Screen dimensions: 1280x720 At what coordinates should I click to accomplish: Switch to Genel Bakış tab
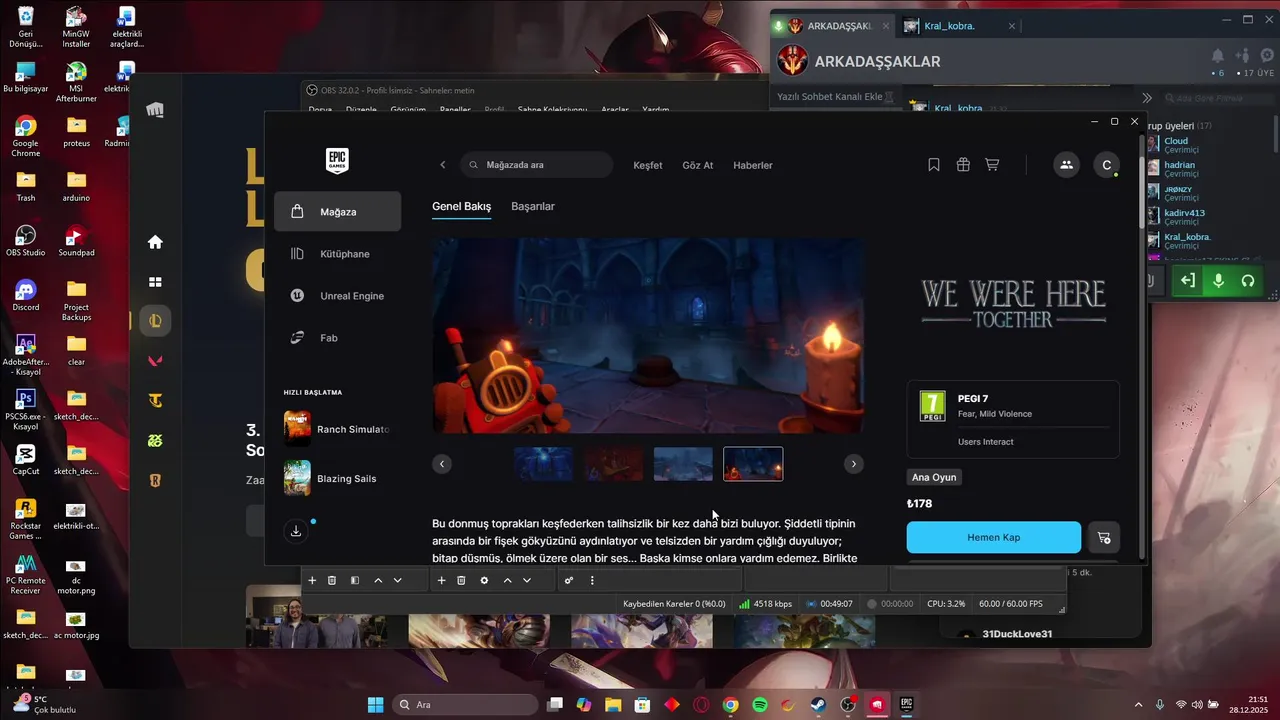click(461, 206)
